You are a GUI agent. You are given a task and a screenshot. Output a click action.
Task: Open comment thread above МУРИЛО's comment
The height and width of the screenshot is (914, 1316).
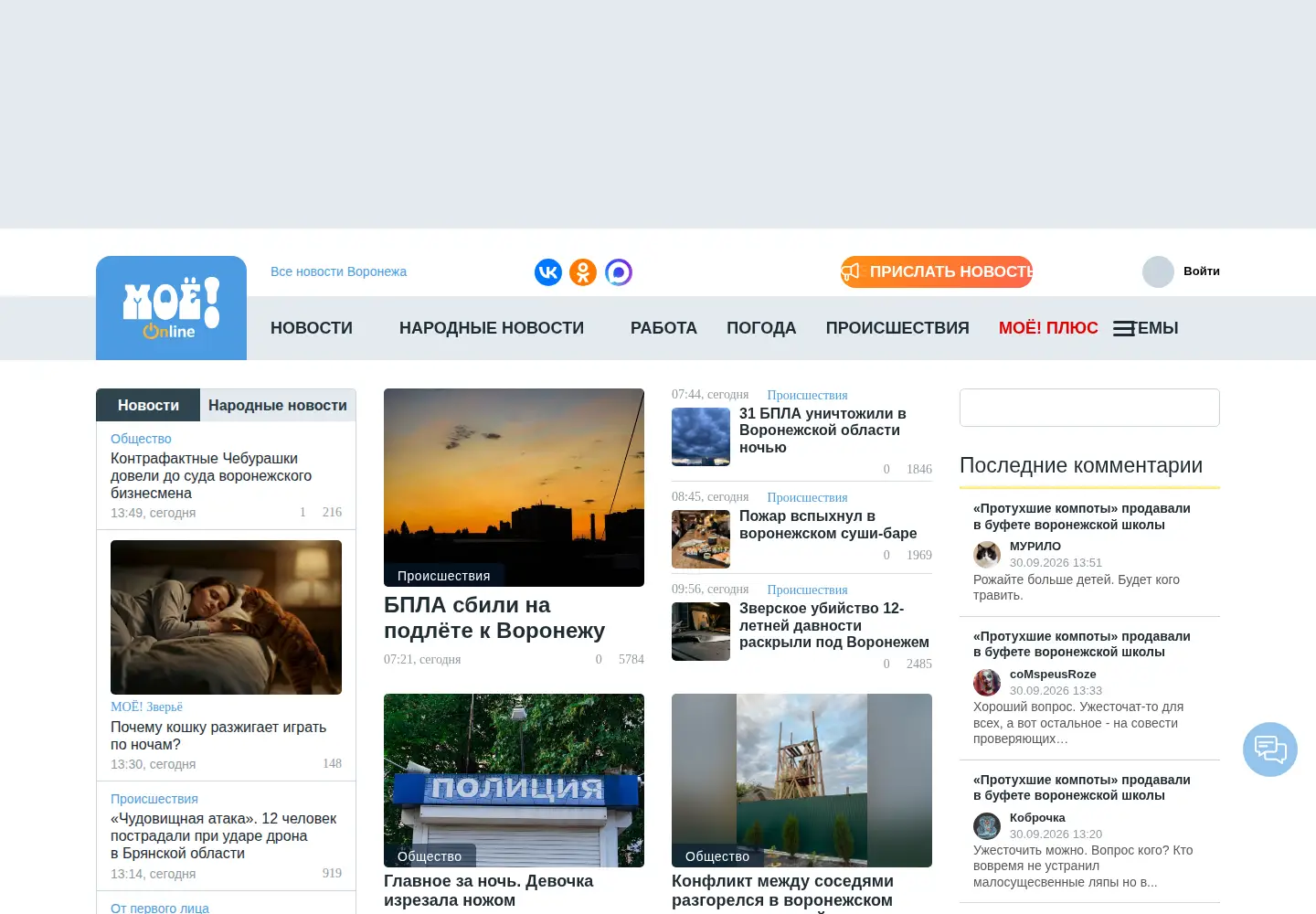[x=1081, y=516]
